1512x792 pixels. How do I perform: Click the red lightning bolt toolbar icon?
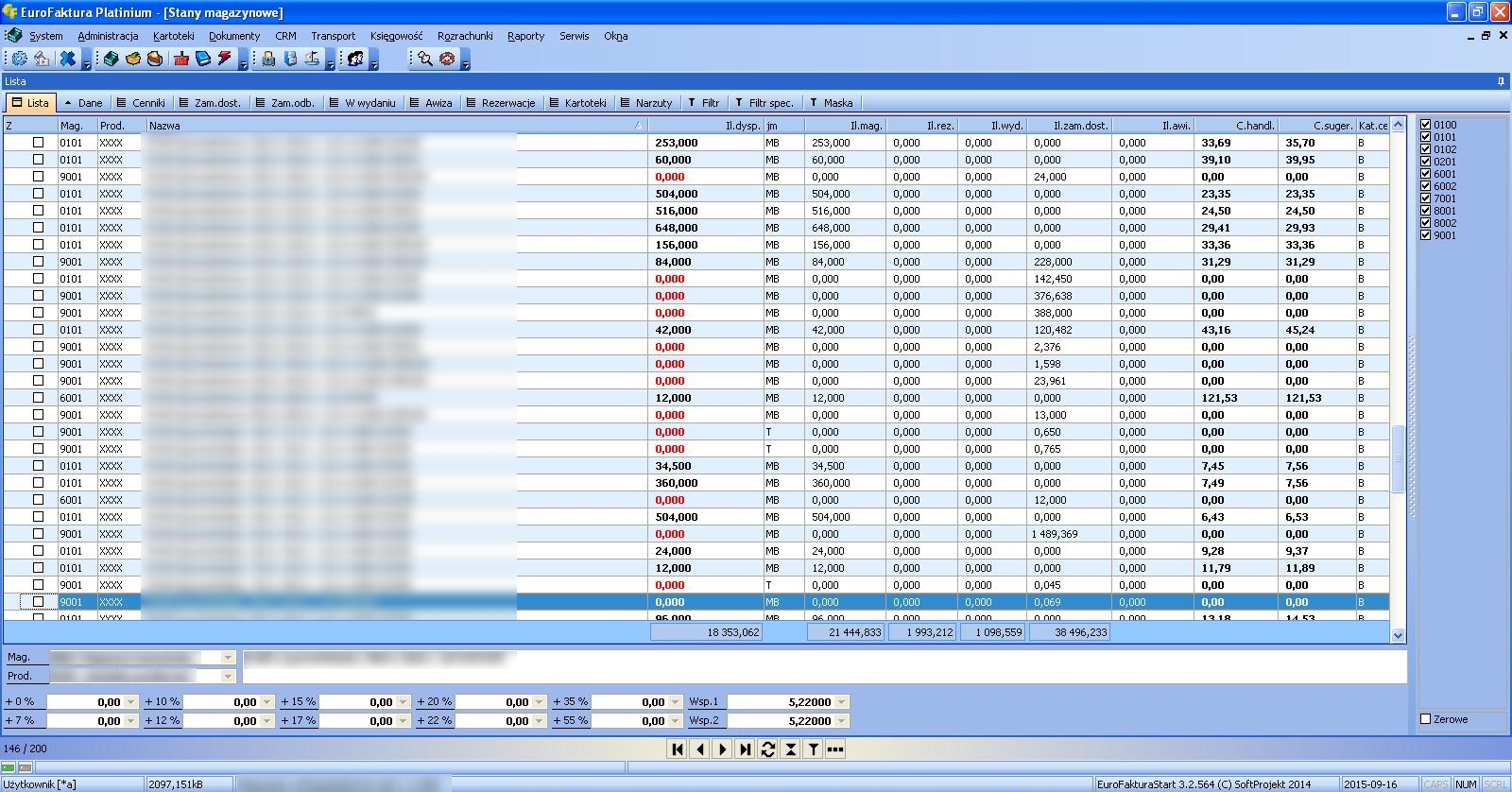[225, 59]
